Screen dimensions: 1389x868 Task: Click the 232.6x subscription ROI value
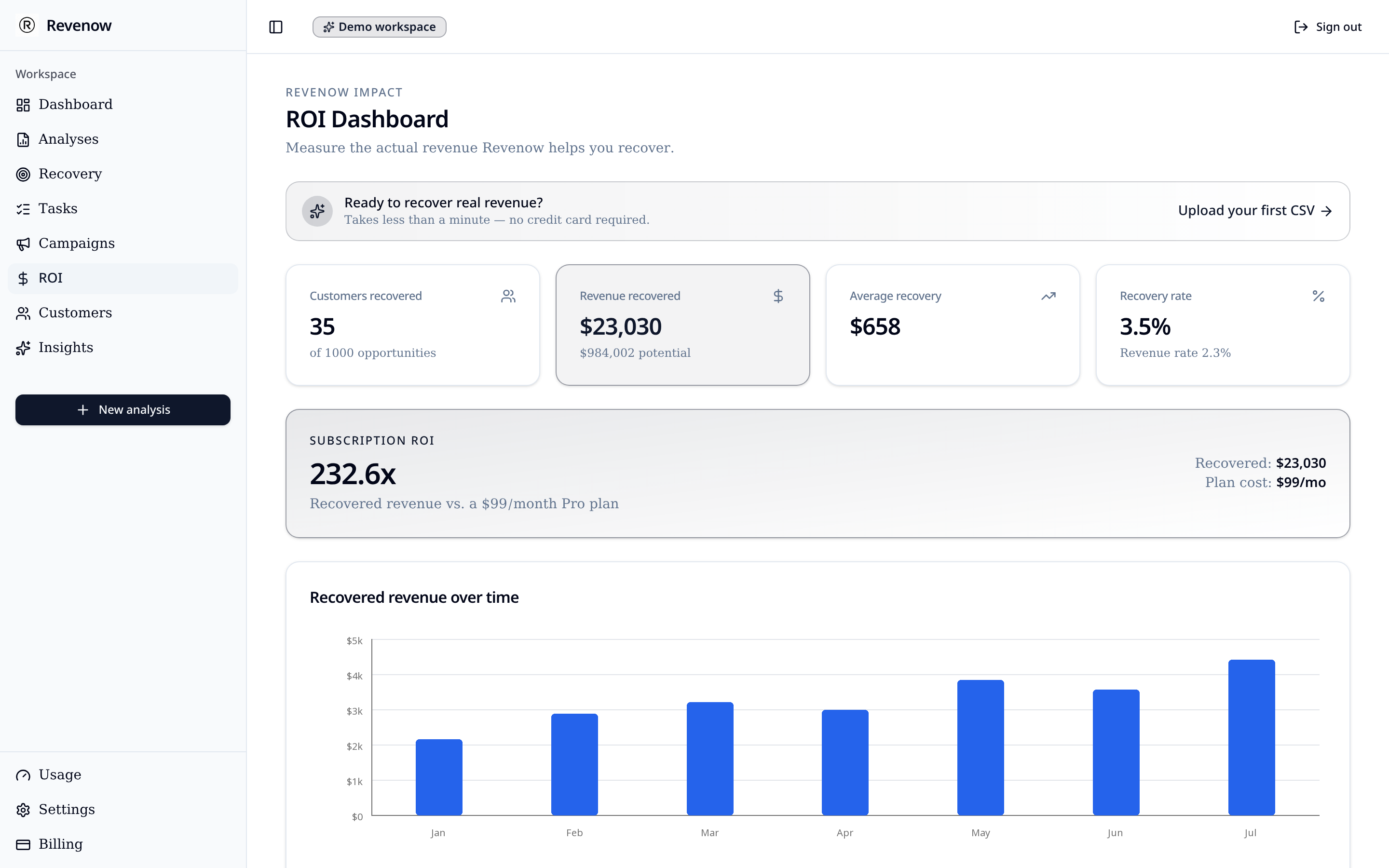coord(353,474)
